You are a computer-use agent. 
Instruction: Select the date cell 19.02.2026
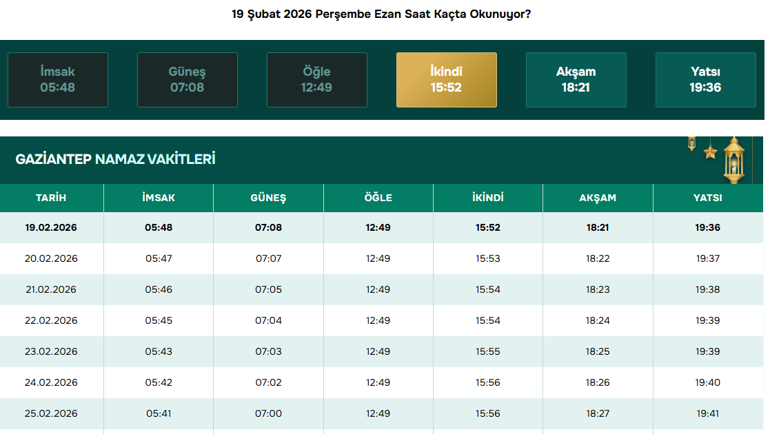[51, 227]
